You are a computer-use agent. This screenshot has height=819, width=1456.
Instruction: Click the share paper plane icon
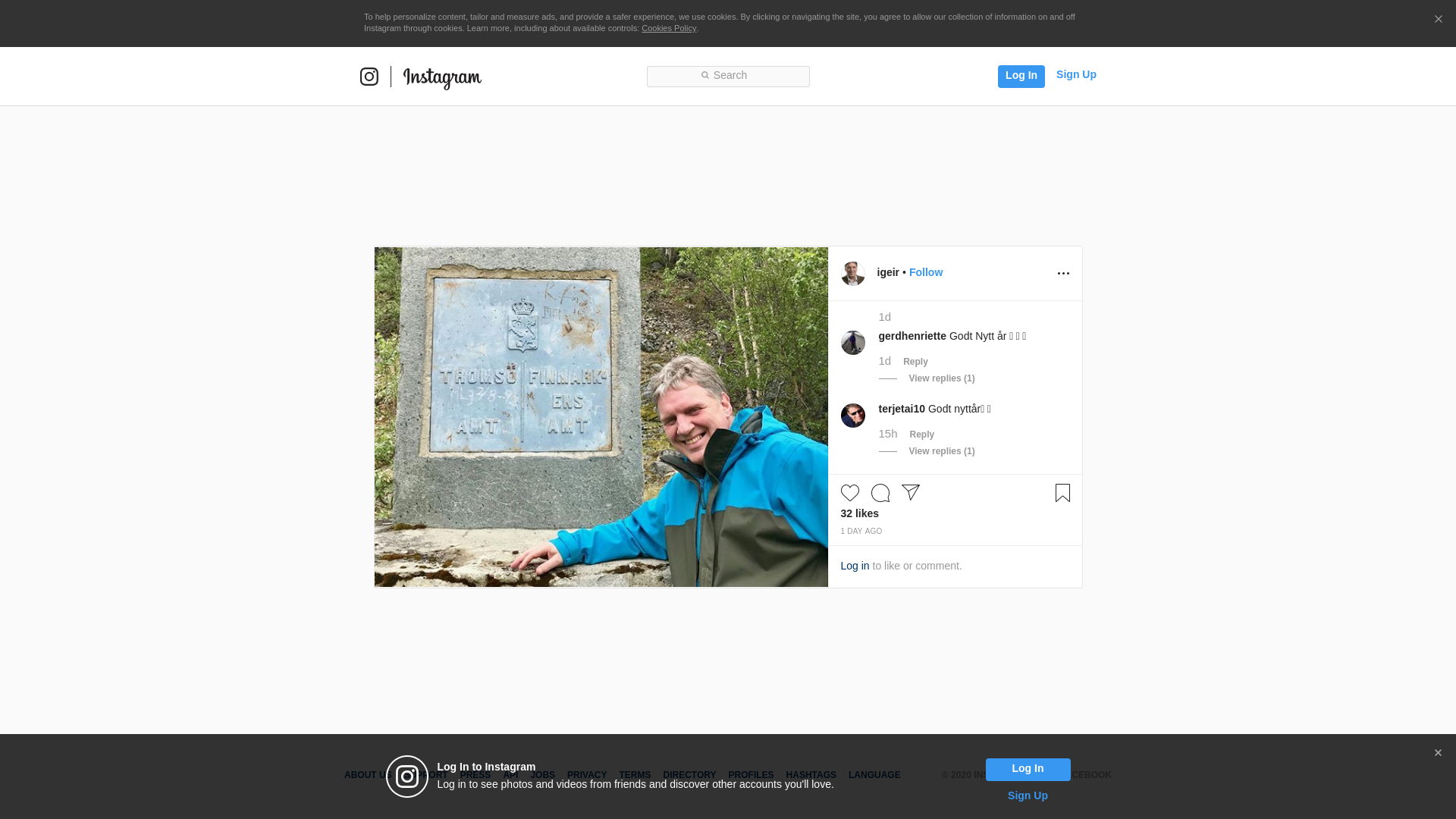[910, 492]
